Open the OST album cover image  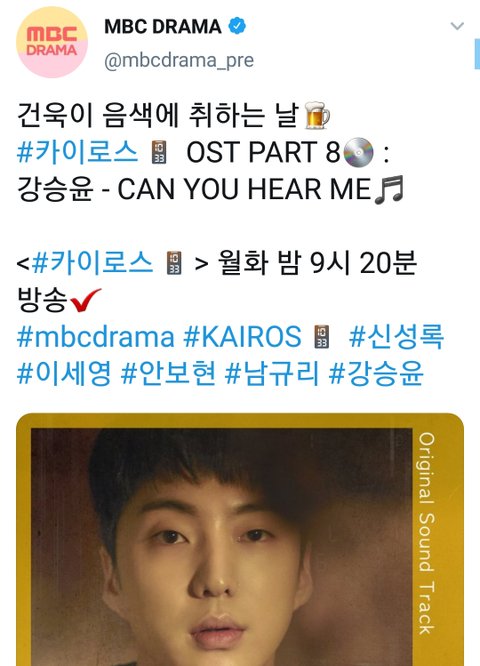tap(240, 539)
